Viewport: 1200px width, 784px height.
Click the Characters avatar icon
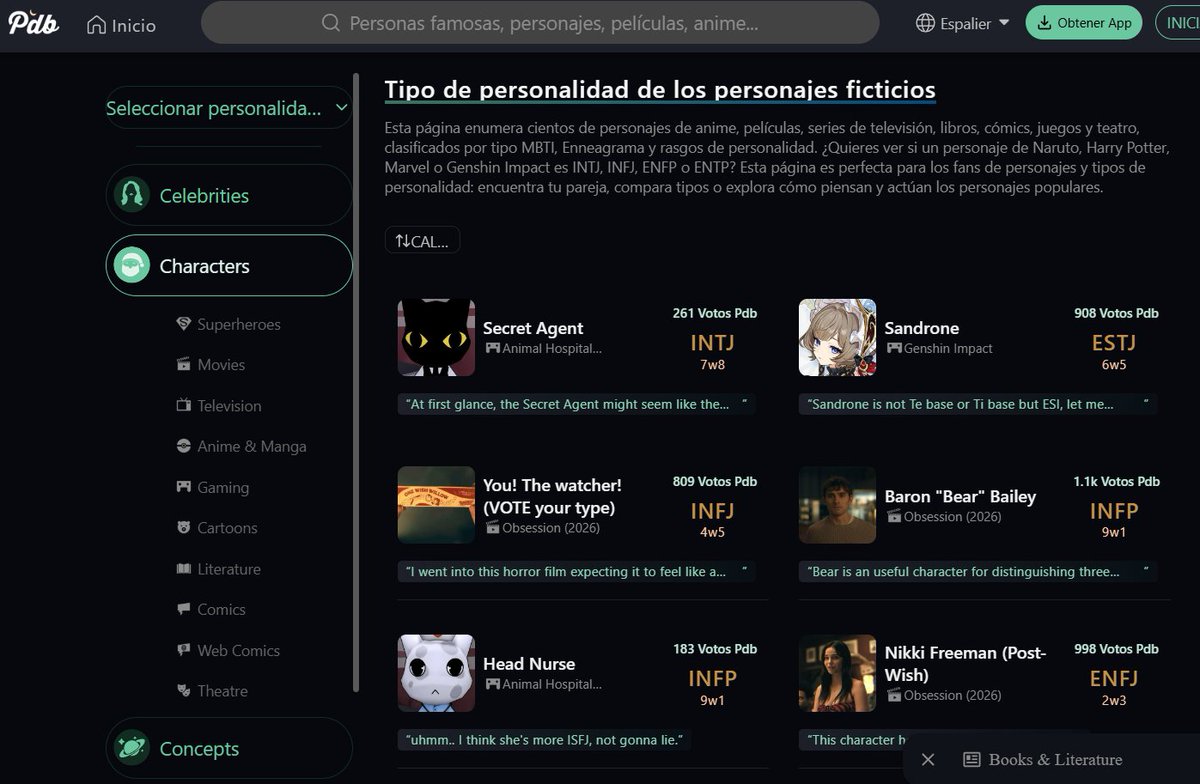(131, 266)
